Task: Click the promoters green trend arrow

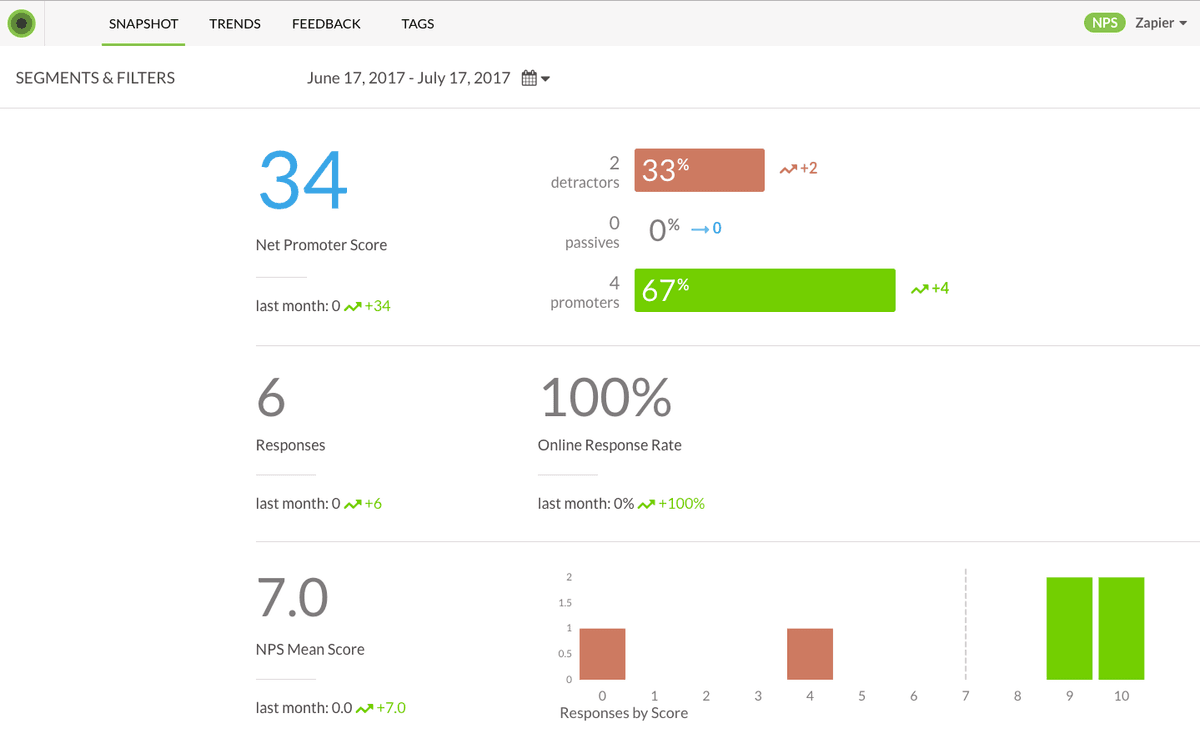Action: pyautogui.click(x=919, y=289)
